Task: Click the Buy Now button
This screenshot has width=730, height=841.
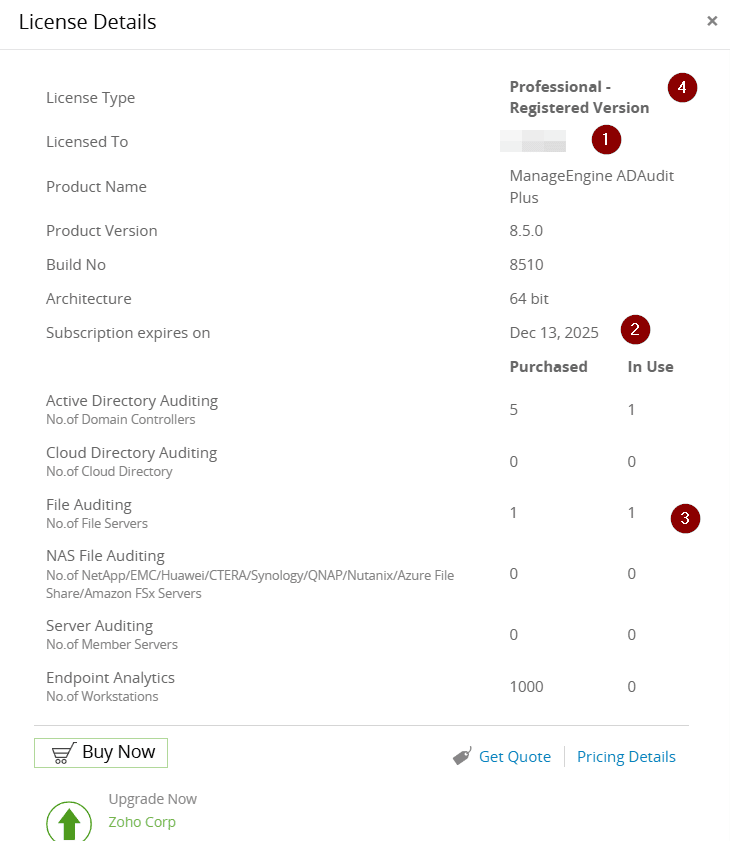Action: (x=101, y=752)
